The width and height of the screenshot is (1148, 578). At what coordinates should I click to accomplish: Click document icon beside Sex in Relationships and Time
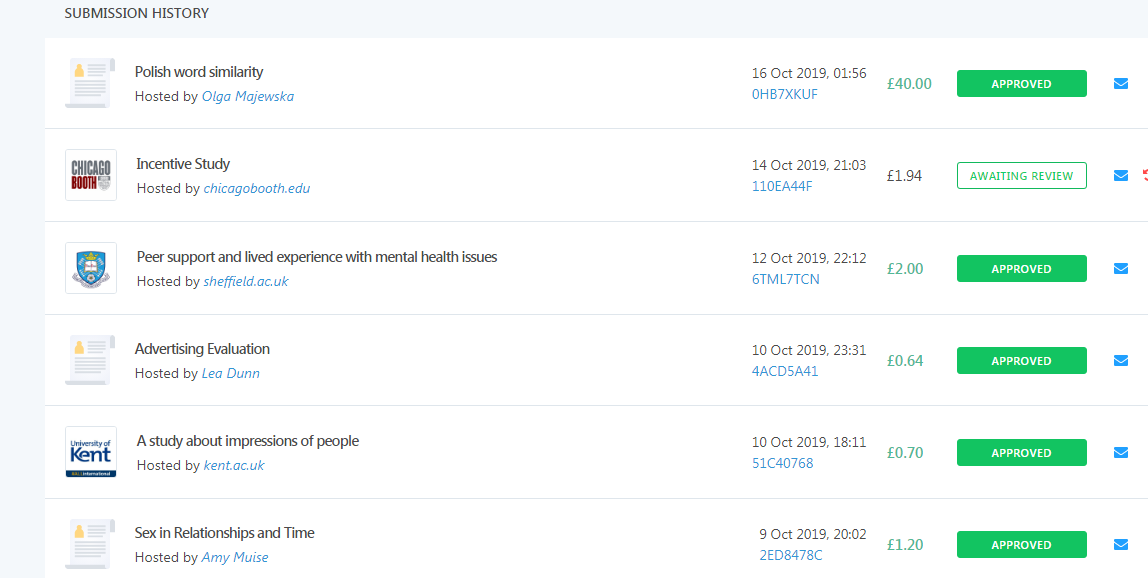pyautogui.click(x=90, y=544)
